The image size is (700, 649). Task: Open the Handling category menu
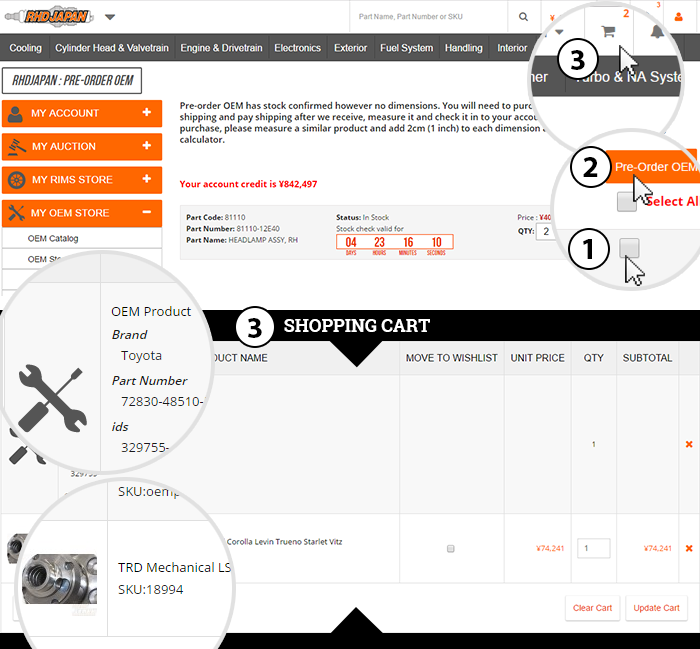click(x=463, y=48)
